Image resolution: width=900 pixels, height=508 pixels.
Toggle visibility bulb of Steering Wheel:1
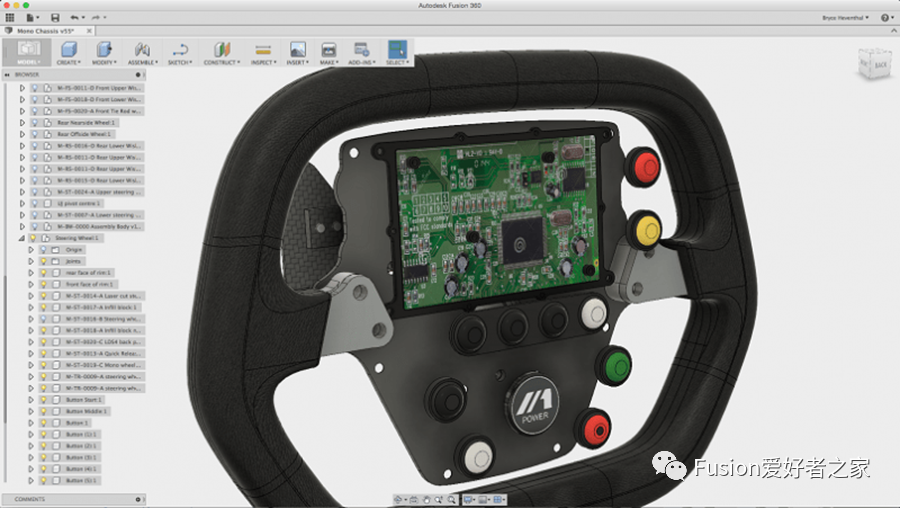click(33, 238)
